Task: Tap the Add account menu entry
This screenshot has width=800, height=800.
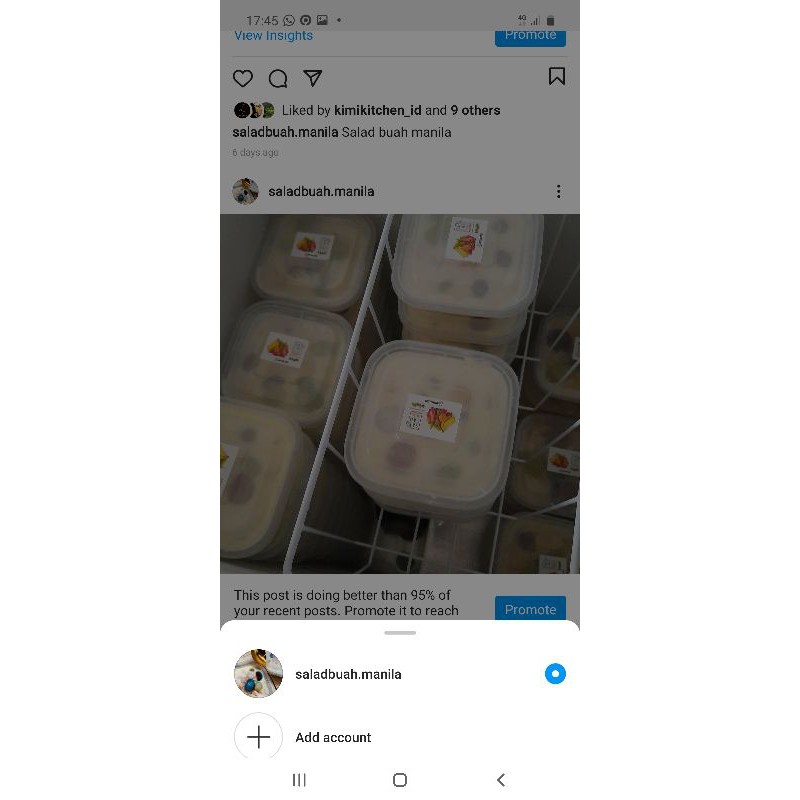Action: 333,737
